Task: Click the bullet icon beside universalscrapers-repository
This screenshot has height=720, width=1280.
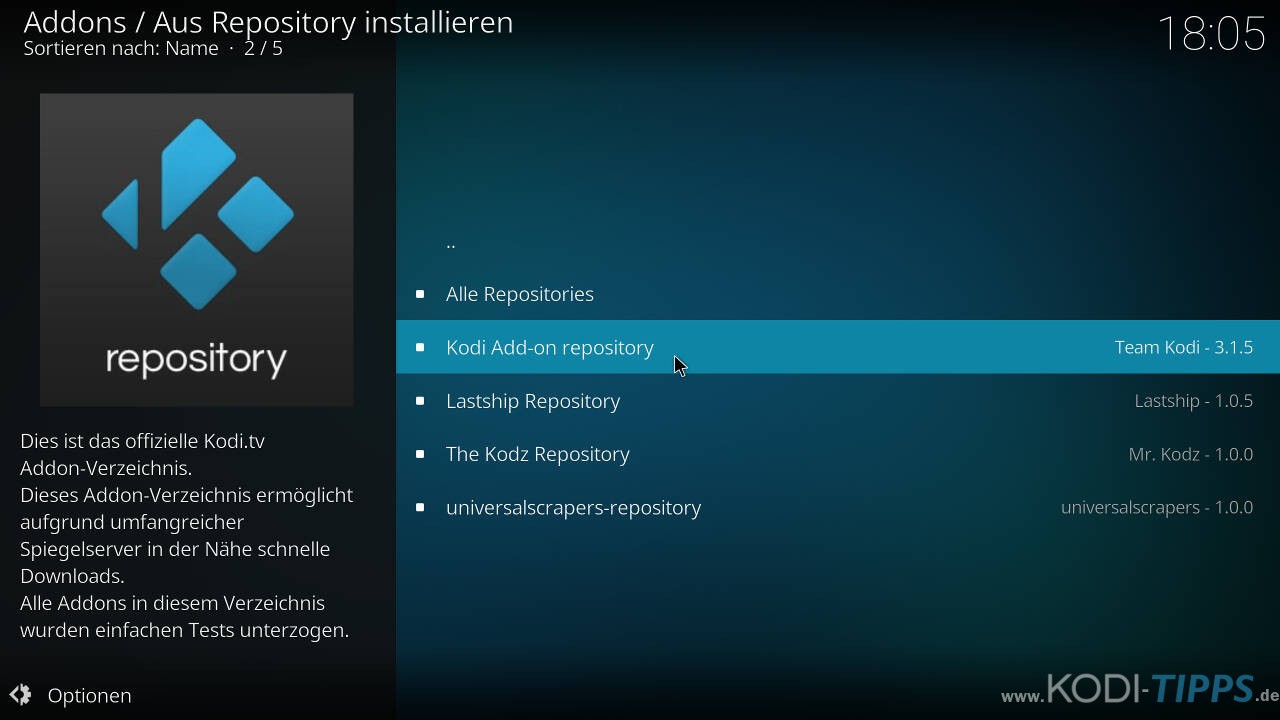Action: tap(420, 507)
